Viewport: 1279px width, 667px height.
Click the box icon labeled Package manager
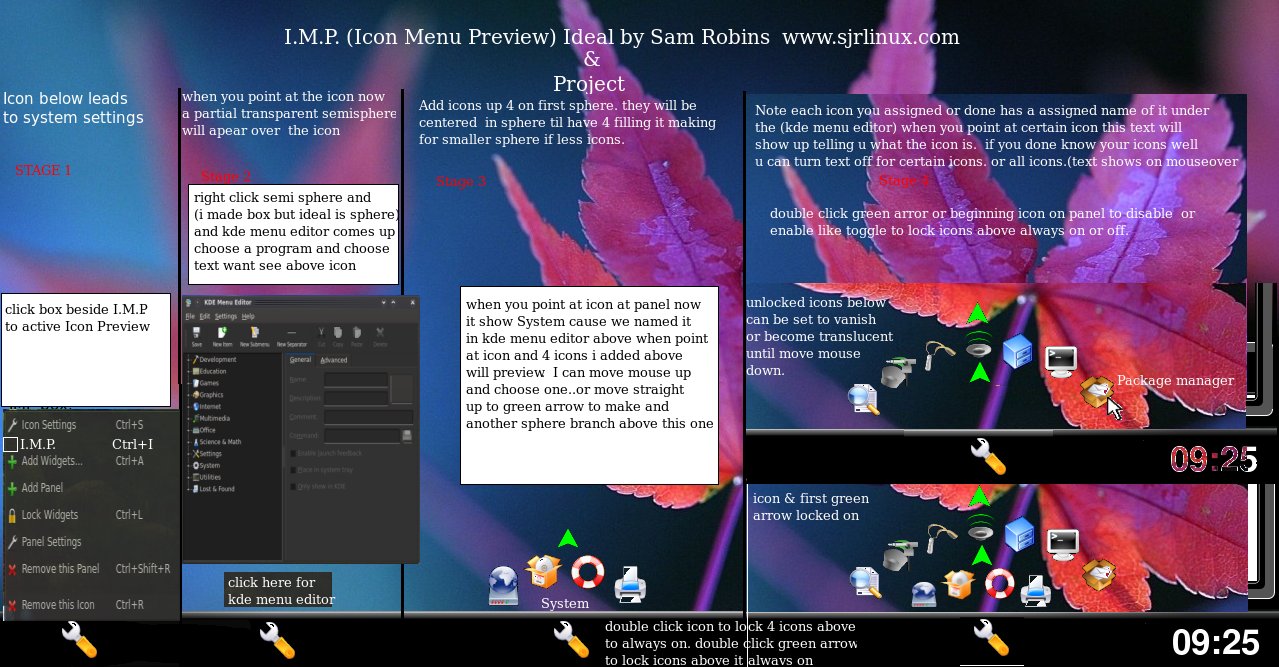(1098, 393)
